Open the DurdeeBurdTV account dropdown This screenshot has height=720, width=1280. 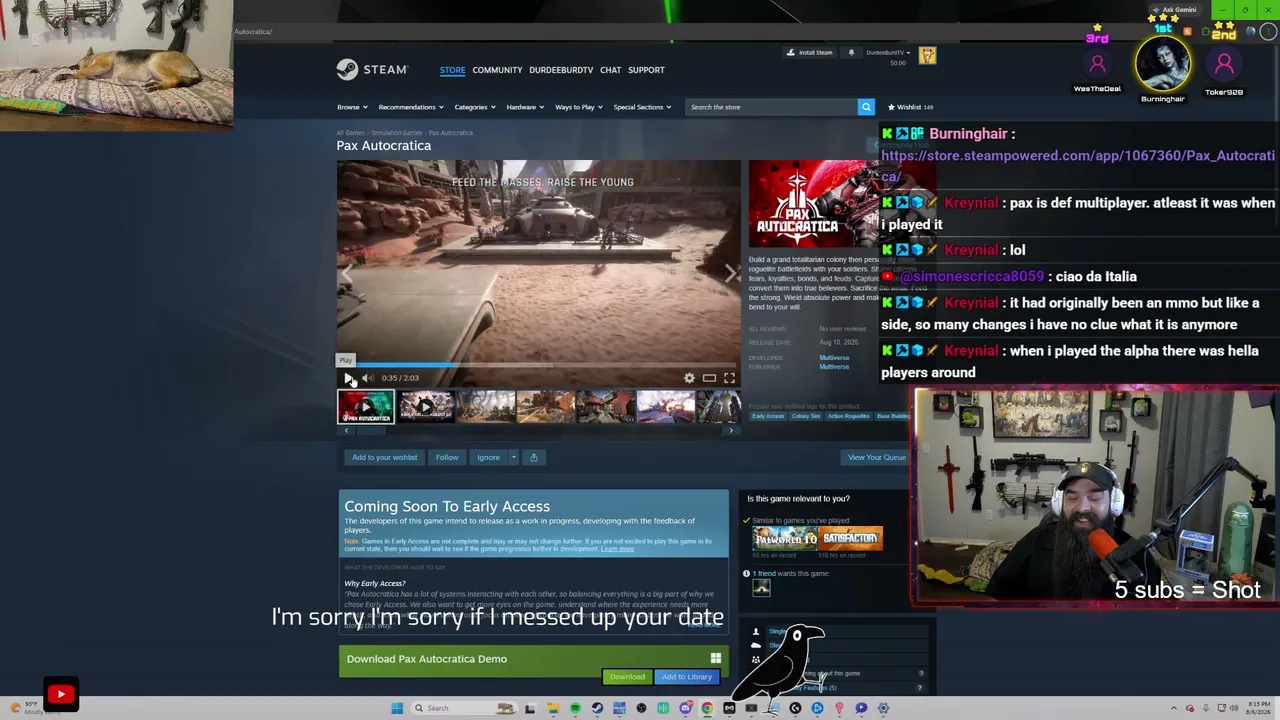888,53
